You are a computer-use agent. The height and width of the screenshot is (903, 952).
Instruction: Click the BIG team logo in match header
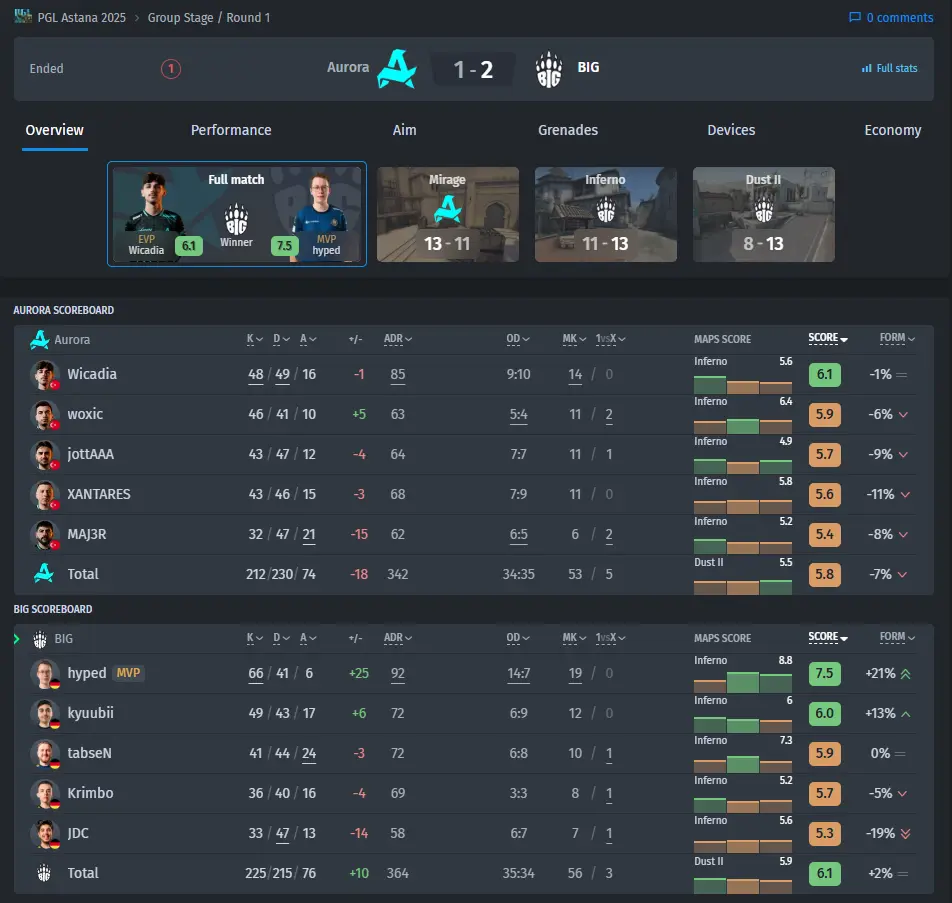[x=549, y=69]
